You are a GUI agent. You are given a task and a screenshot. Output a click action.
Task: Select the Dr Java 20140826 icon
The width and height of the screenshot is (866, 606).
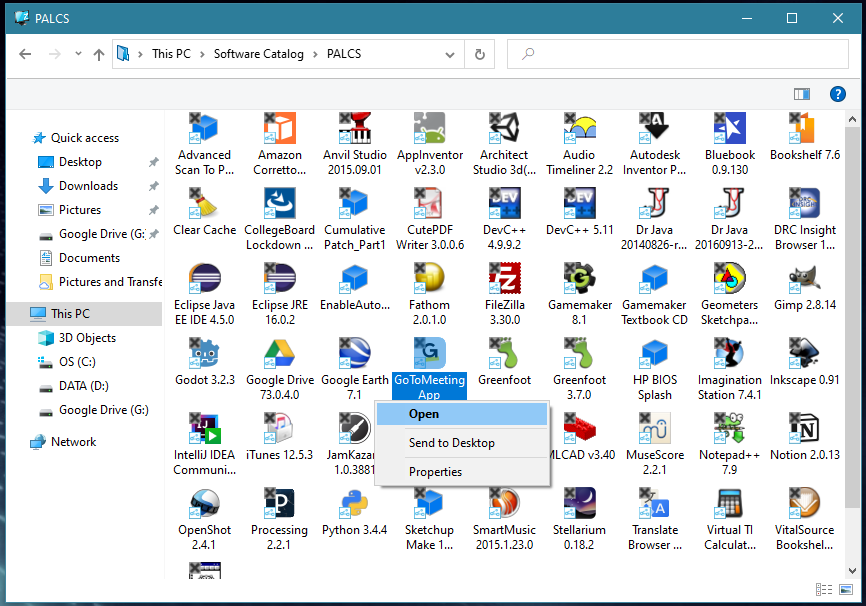click(x=654, y=203)
